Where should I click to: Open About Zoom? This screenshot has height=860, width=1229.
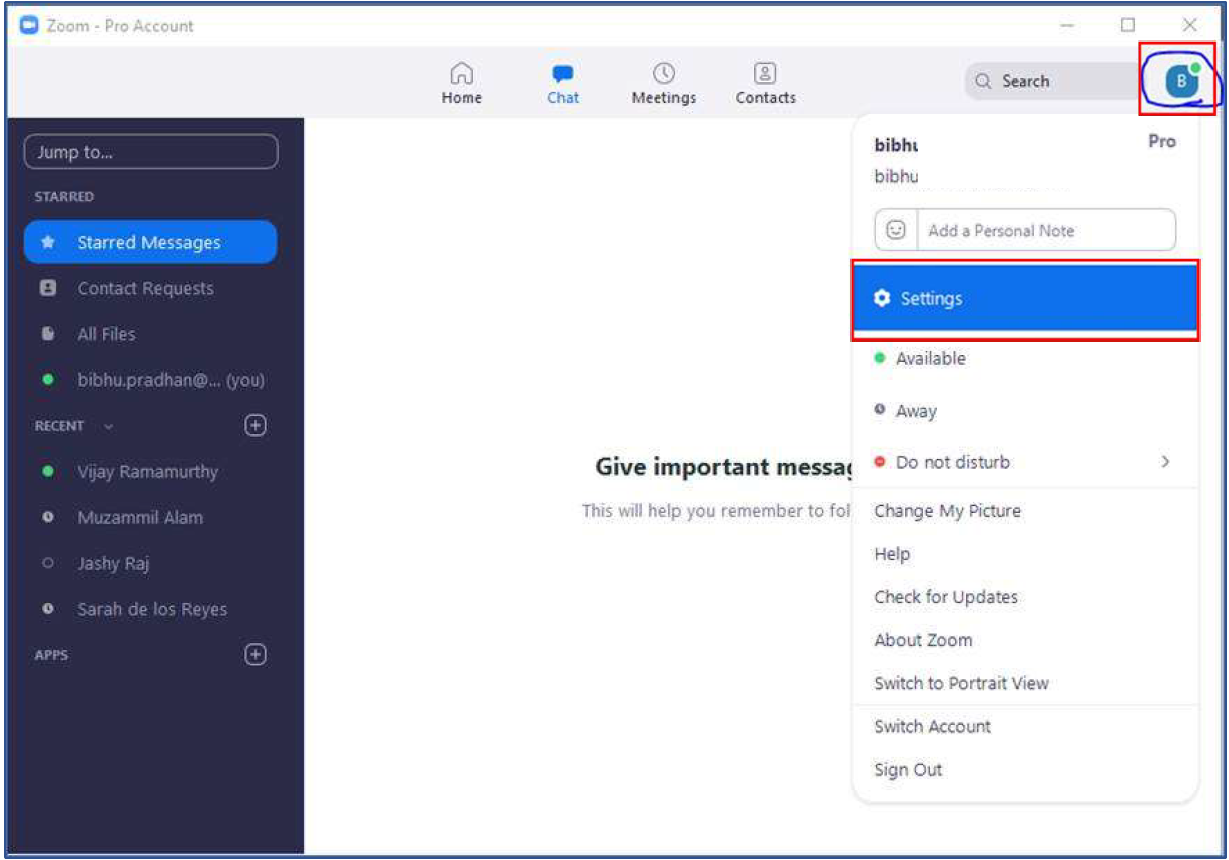(923, 640)
